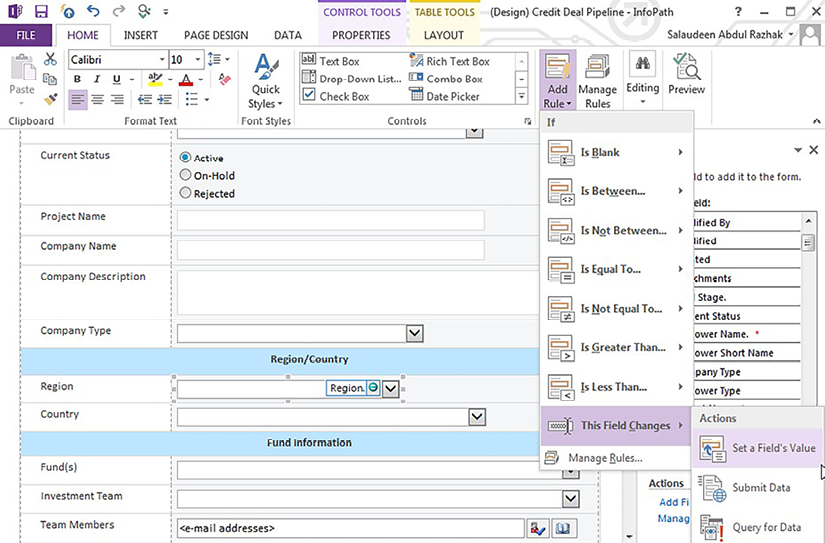
Task: Expand the Controls gallery more arrow
Action: [x=521, y=96]
